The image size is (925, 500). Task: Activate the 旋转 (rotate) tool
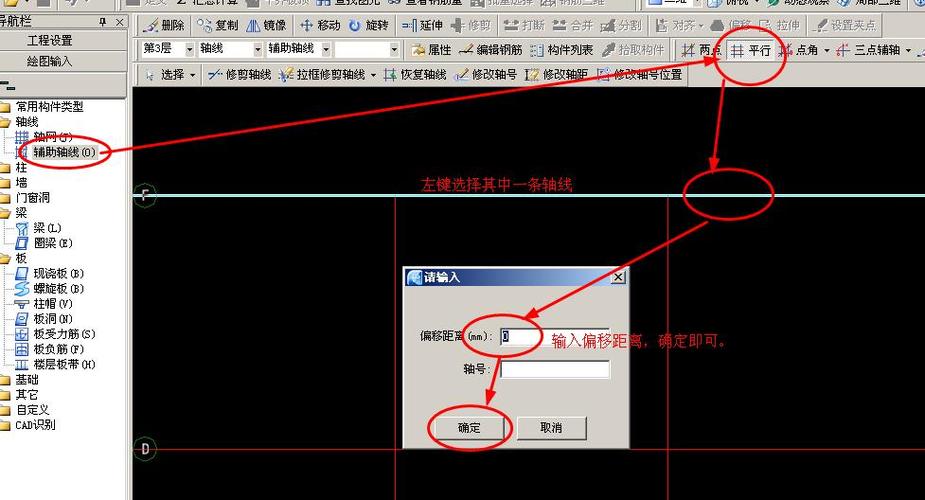369,25
